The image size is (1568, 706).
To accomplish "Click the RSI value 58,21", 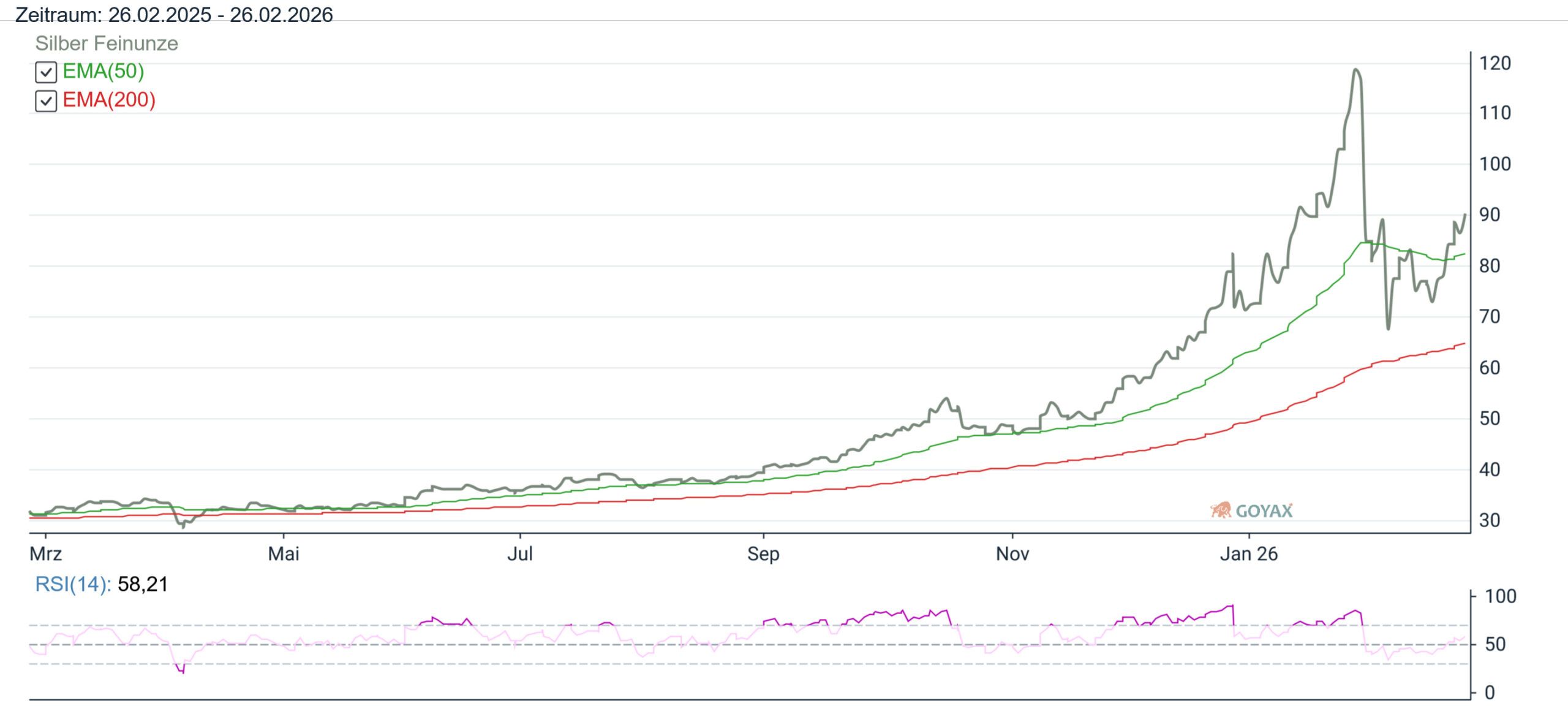I will coord(143,584).
